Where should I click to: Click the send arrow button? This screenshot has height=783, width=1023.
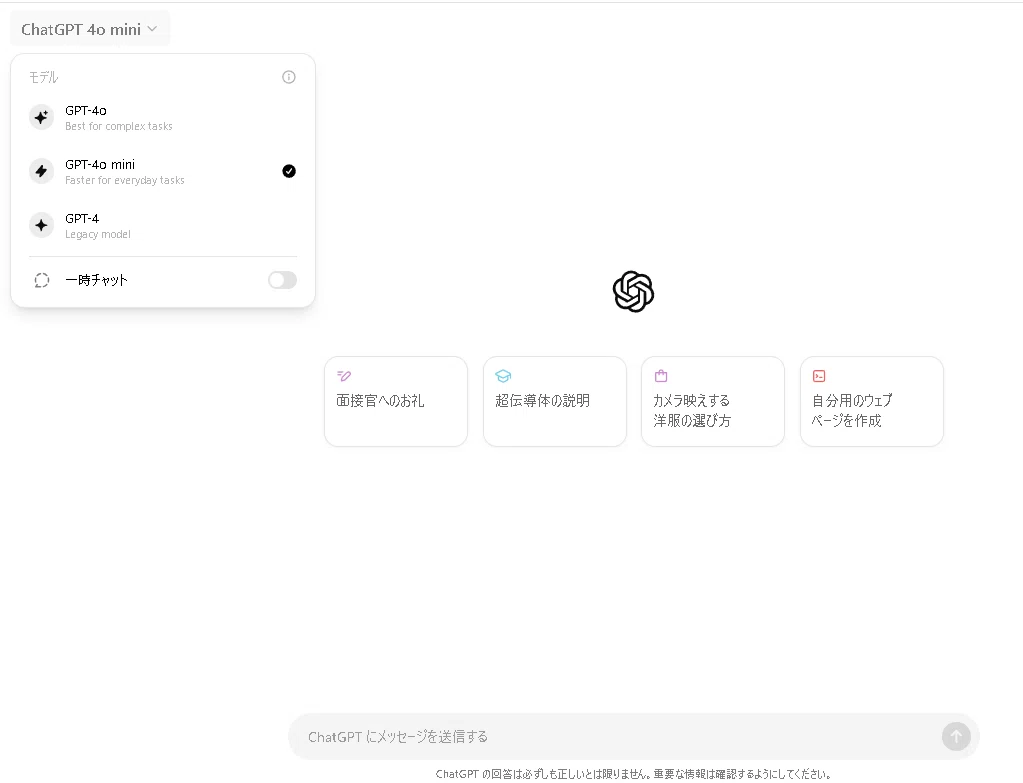(x=956, y=737)
